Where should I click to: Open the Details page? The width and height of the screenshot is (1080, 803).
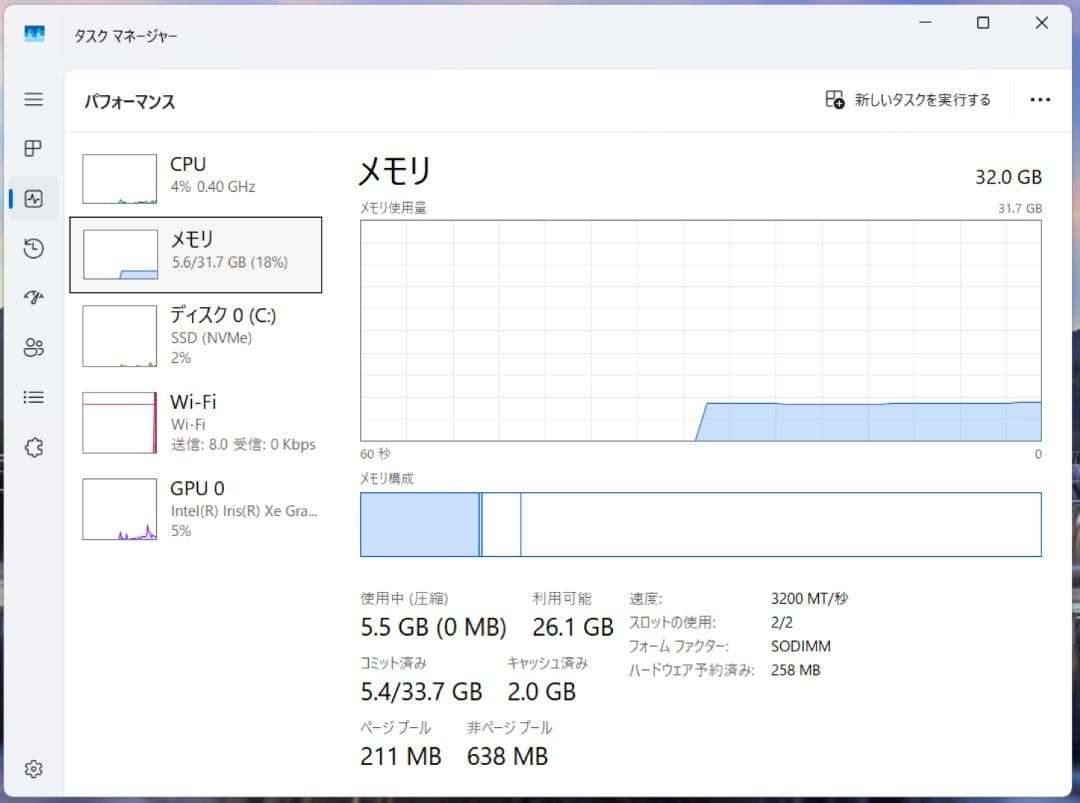pos(33,397)
